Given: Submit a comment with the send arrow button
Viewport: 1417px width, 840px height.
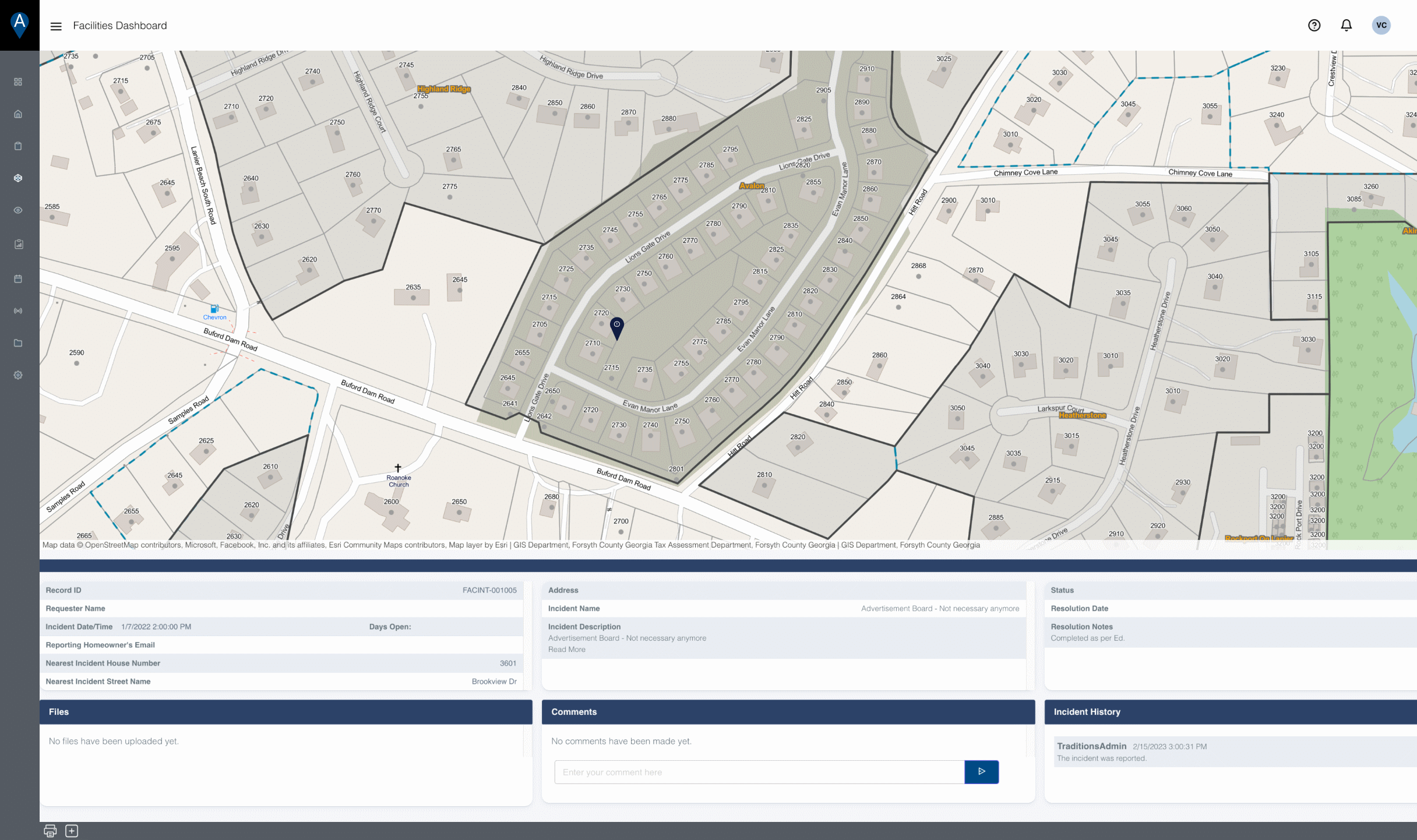Looking at the screenshot, I should coord(982,772).
